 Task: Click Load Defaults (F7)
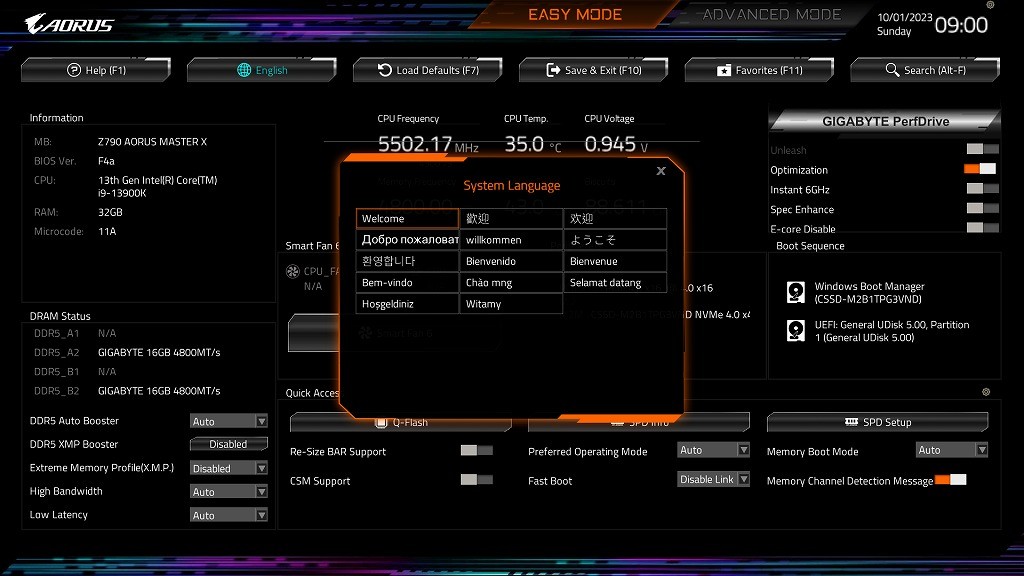428,70
